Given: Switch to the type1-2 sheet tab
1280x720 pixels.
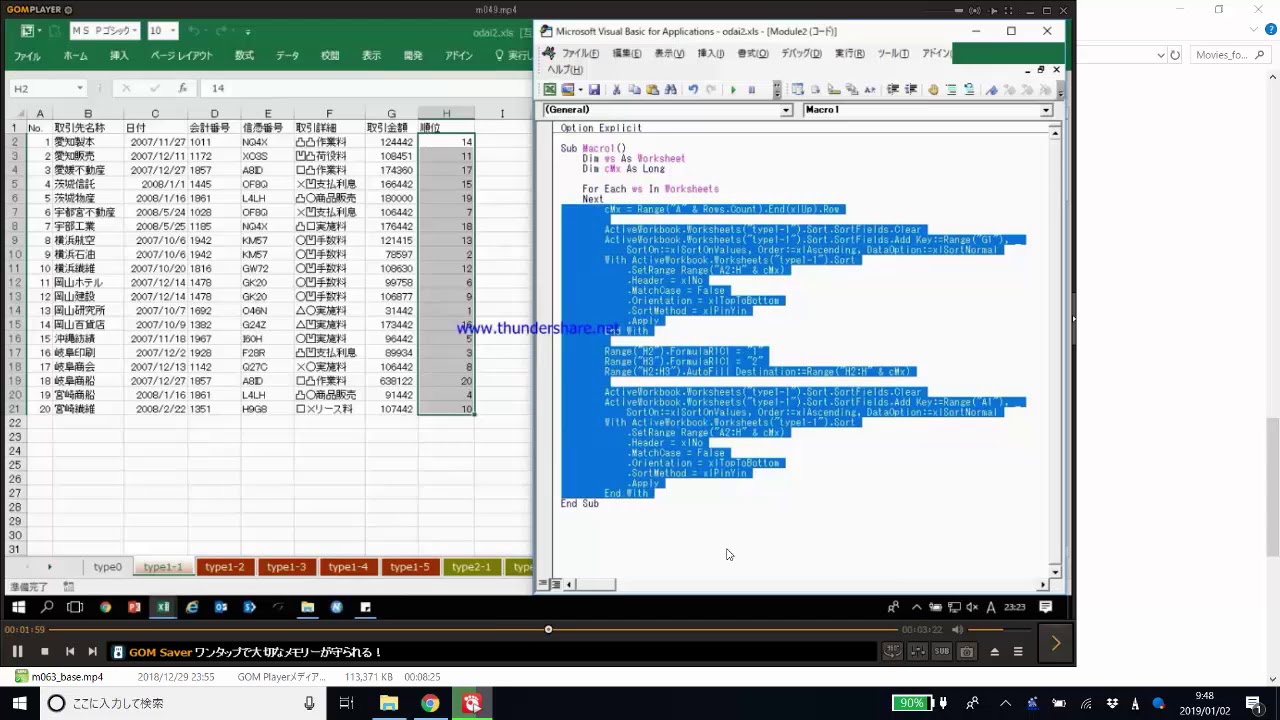Looking at the screenshot, I should point(224,567).
